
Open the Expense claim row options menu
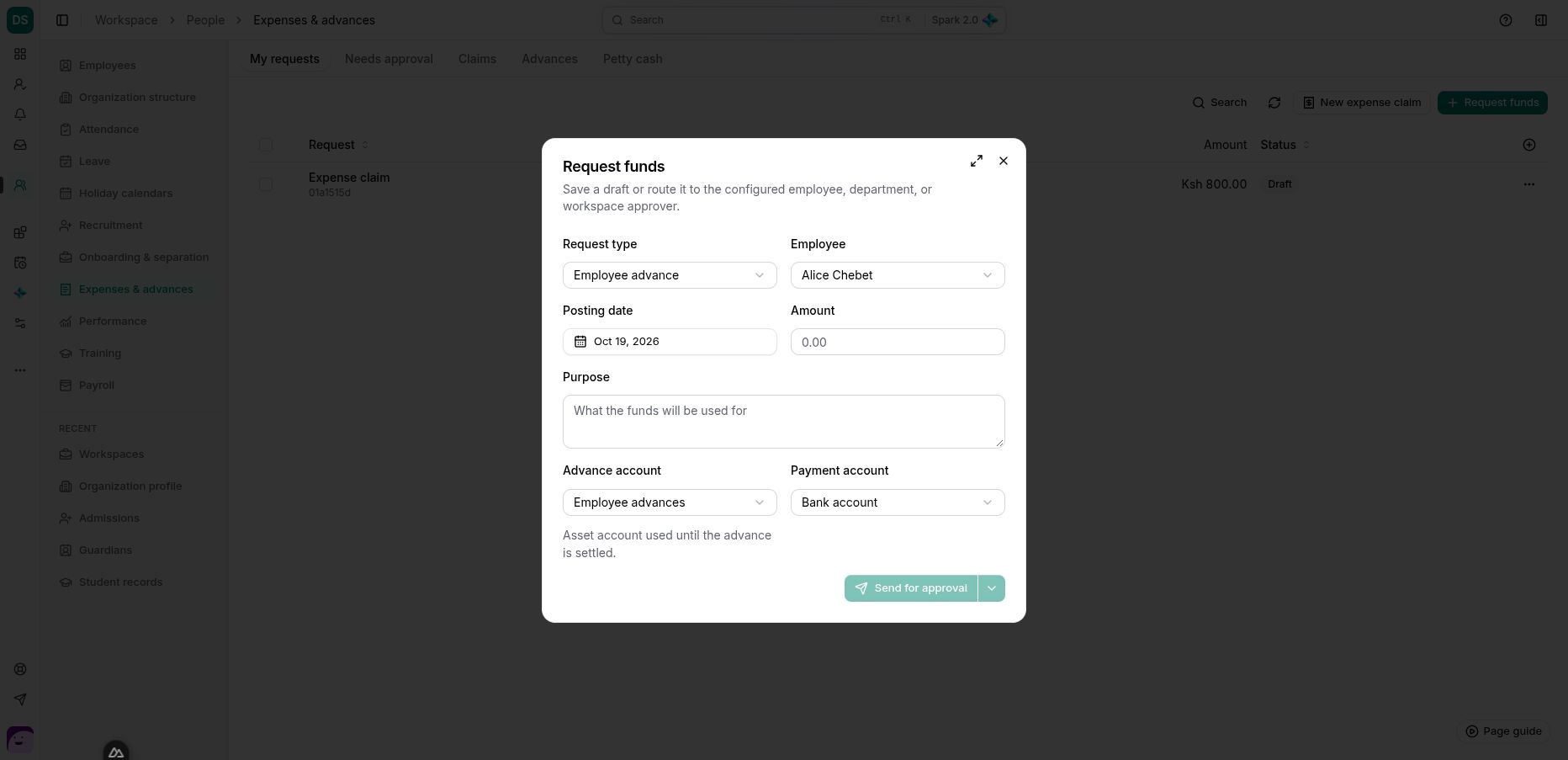[1529, 184]
